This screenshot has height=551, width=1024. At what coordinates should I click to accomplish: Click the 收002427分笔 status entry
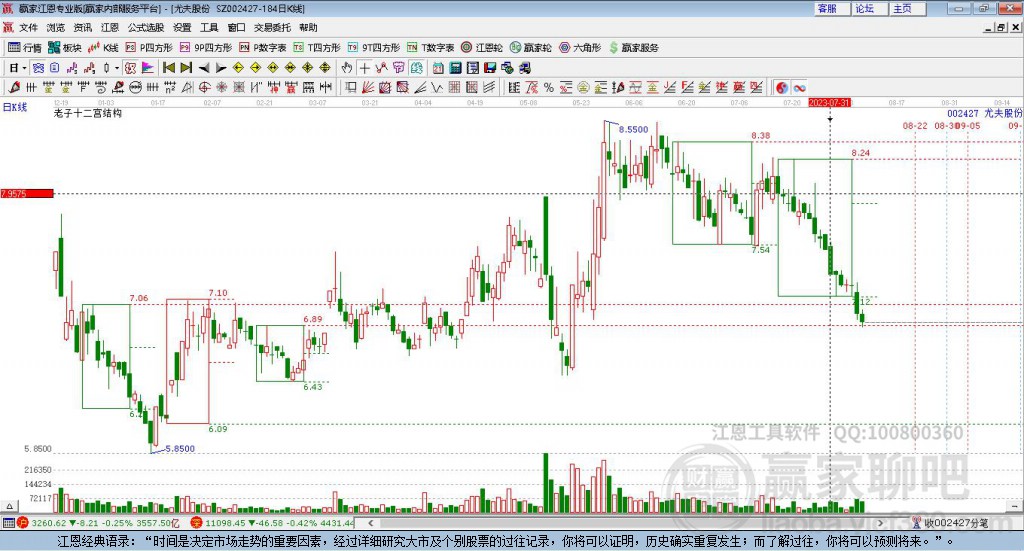click(956, 523)
